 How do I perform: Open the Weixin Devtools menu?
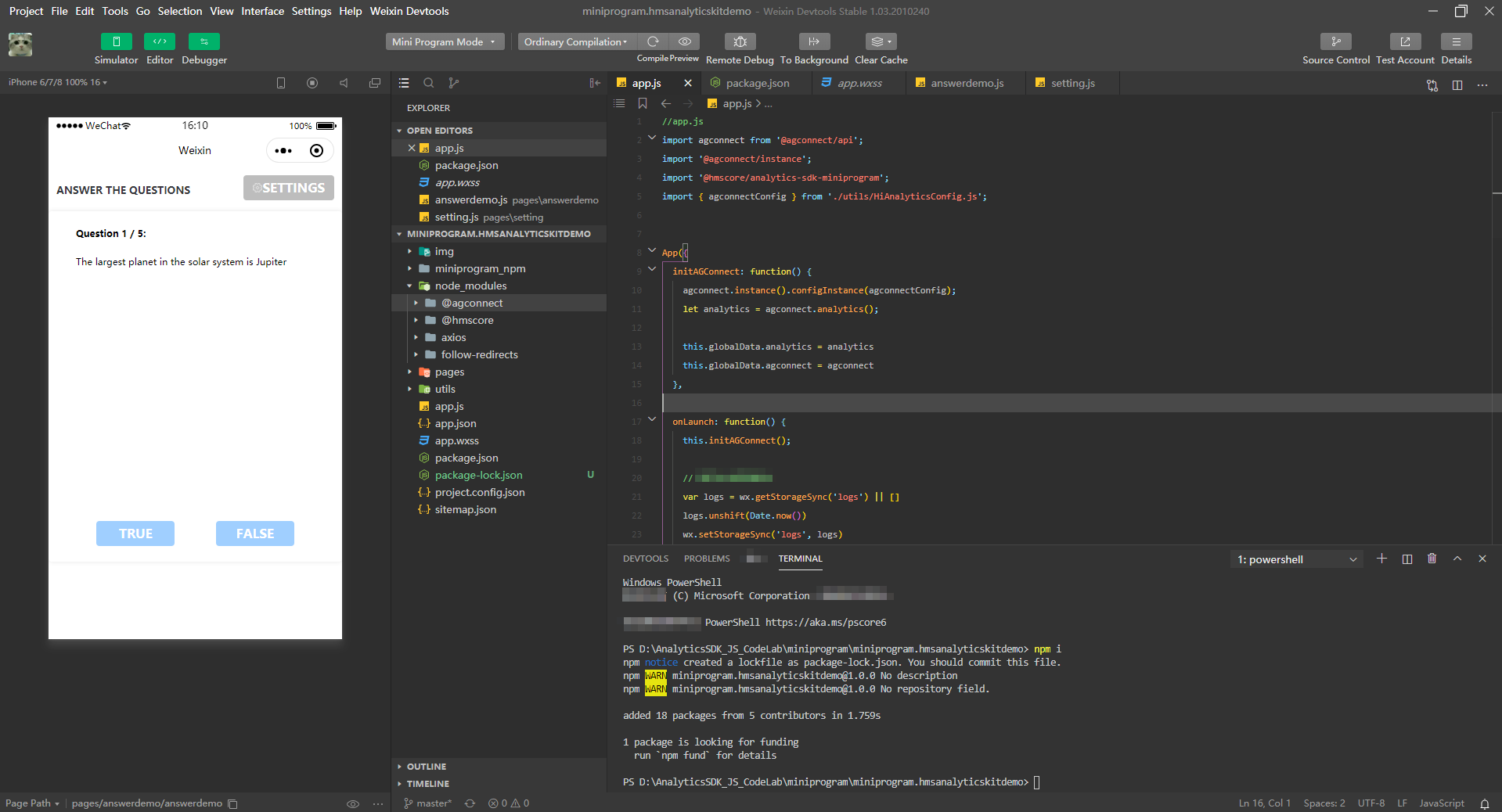[x=409, y=11]
